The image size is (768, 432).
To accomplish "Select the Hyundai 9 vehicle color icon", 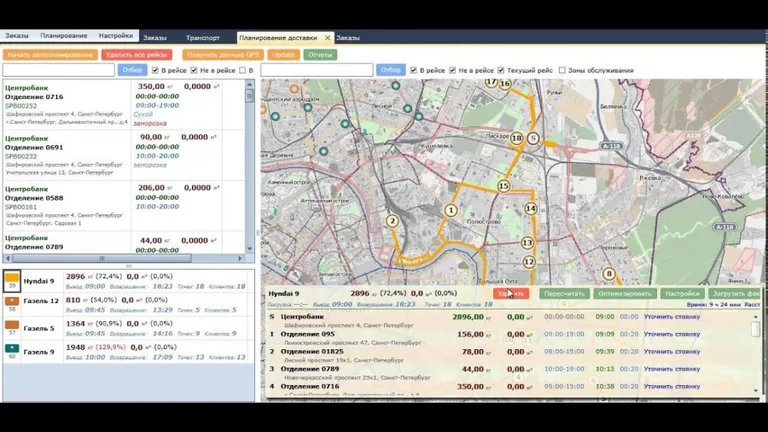I will pyautogui.click(x=13, y=281).
